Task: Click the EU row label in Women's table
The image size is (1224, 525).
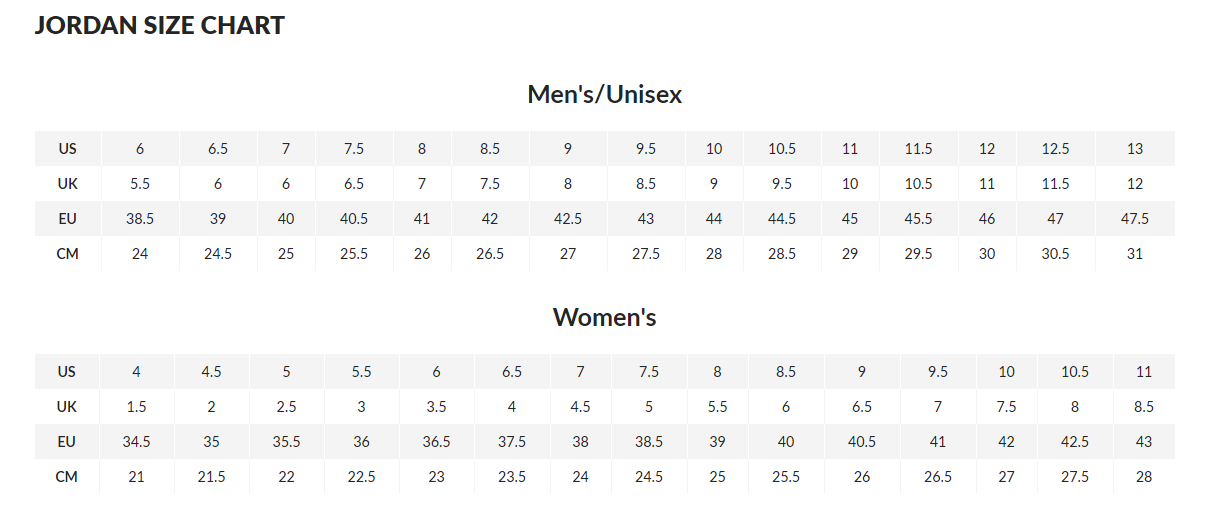Action: click(x=67, y=442)
